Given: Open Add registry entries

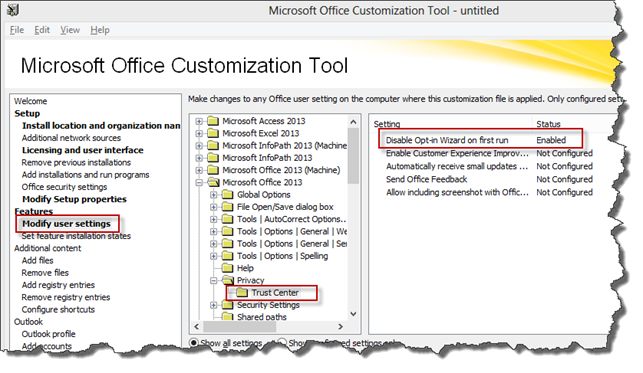Looking at the screenshot, I should [58, 285].
